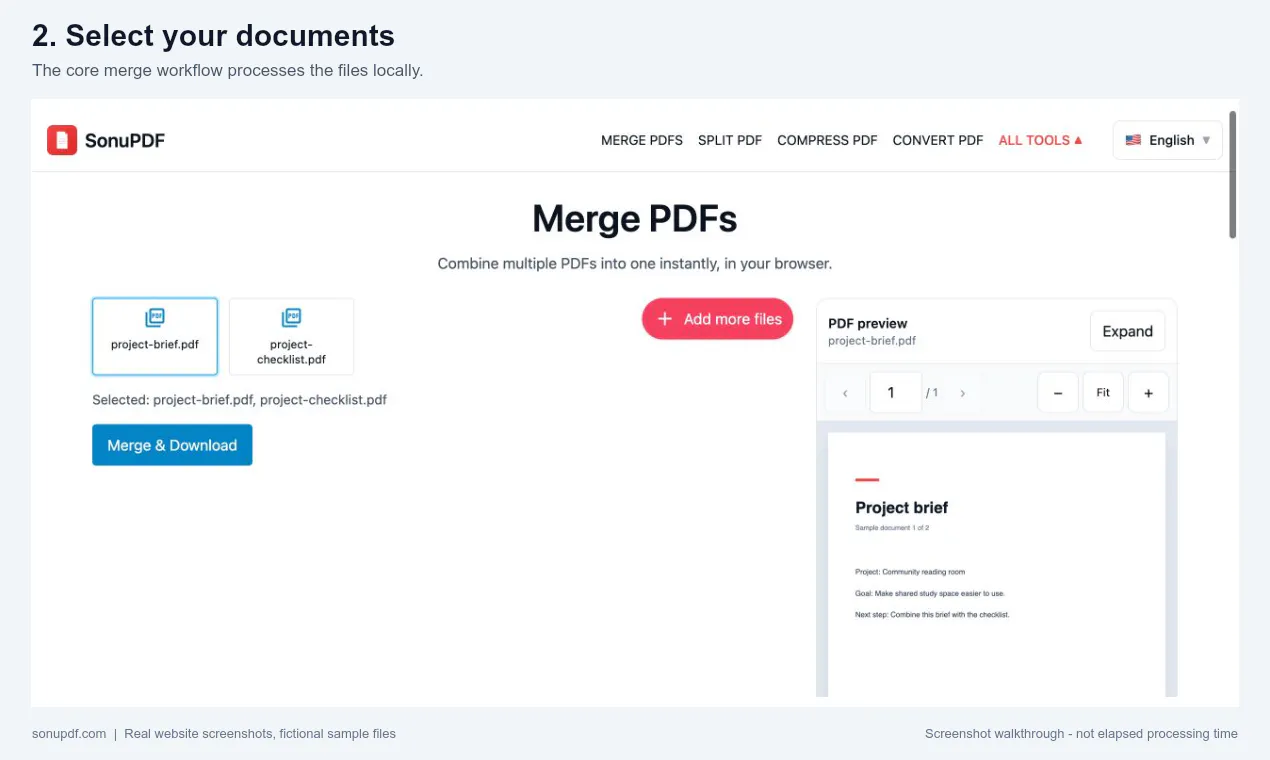Click the project-checklist.pdf file name label

291,352
